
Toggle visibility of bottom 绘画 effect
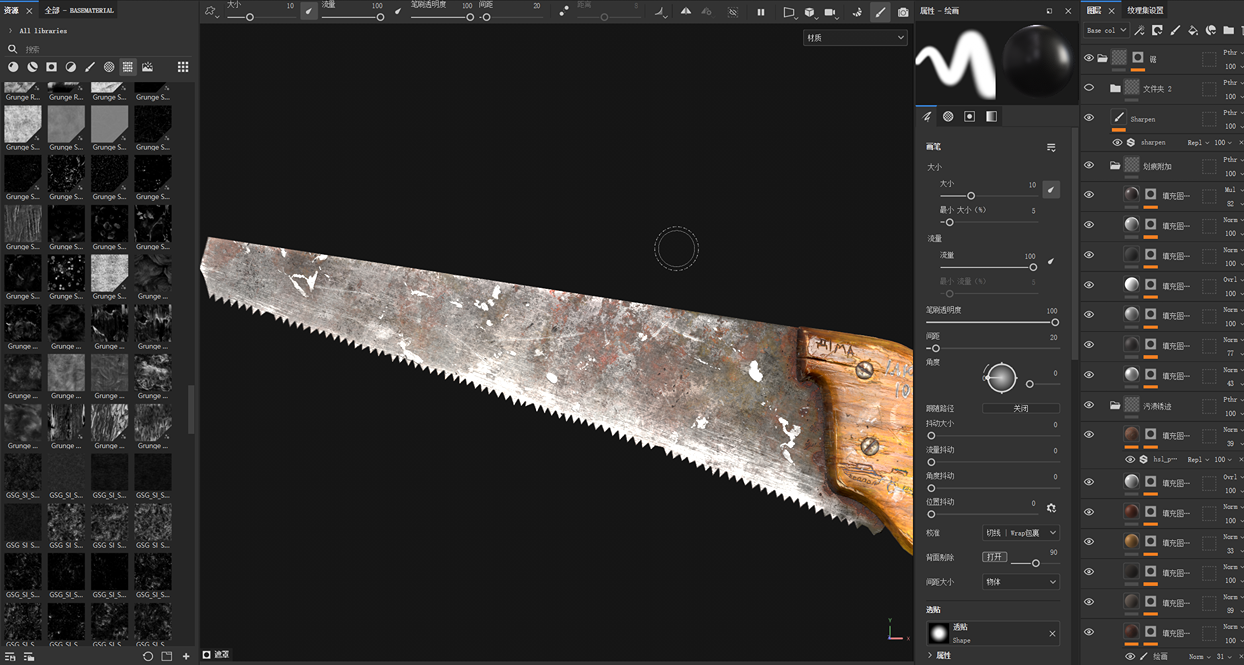click(x=1130, y=656)
